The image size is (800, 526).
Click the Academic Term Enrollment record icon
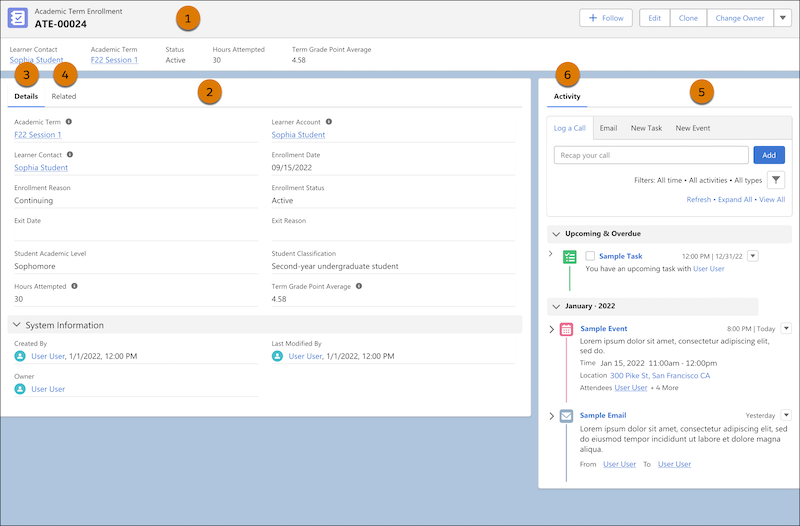[18, 18]
